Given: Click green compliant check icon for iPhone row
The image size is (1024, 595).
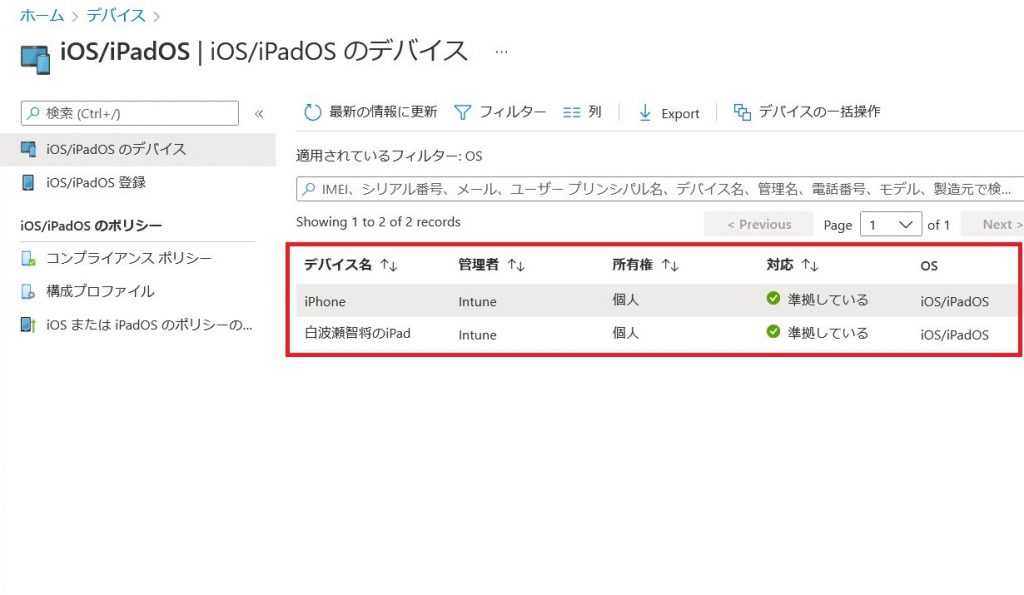Looking at the screenshot, I should pos(773,298).
